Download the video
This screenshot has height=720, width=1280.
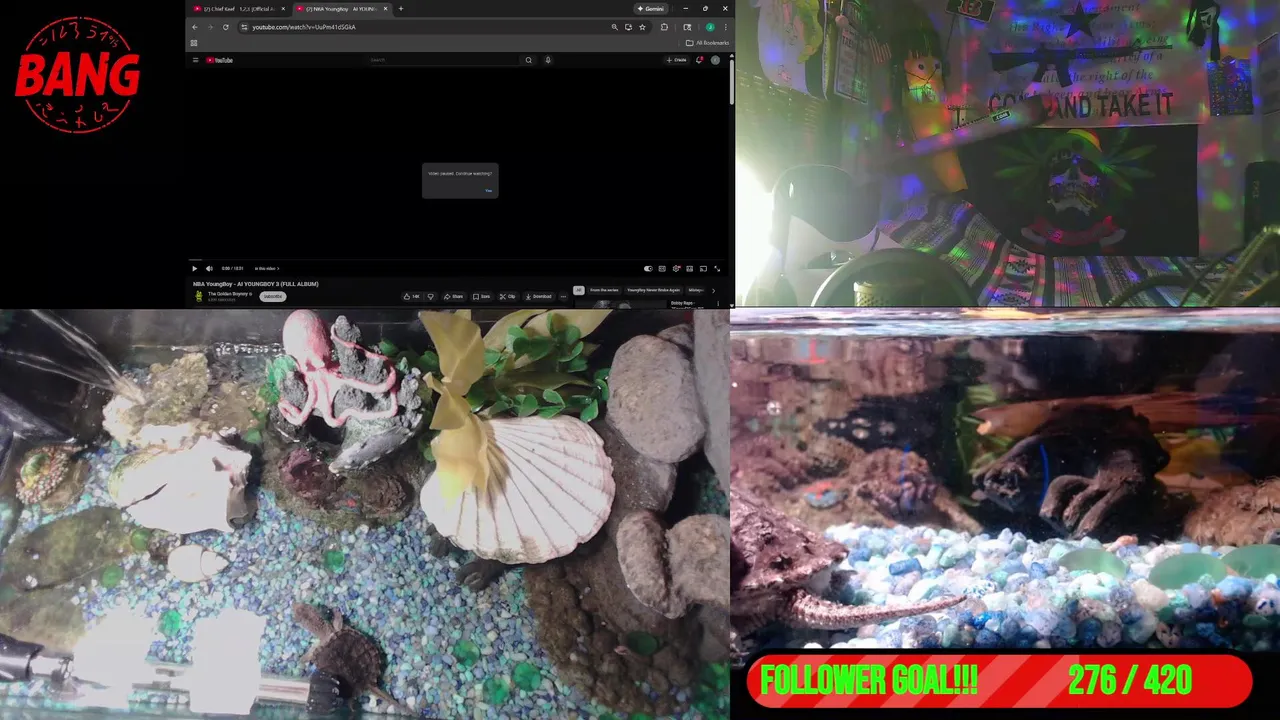point(539,296)
